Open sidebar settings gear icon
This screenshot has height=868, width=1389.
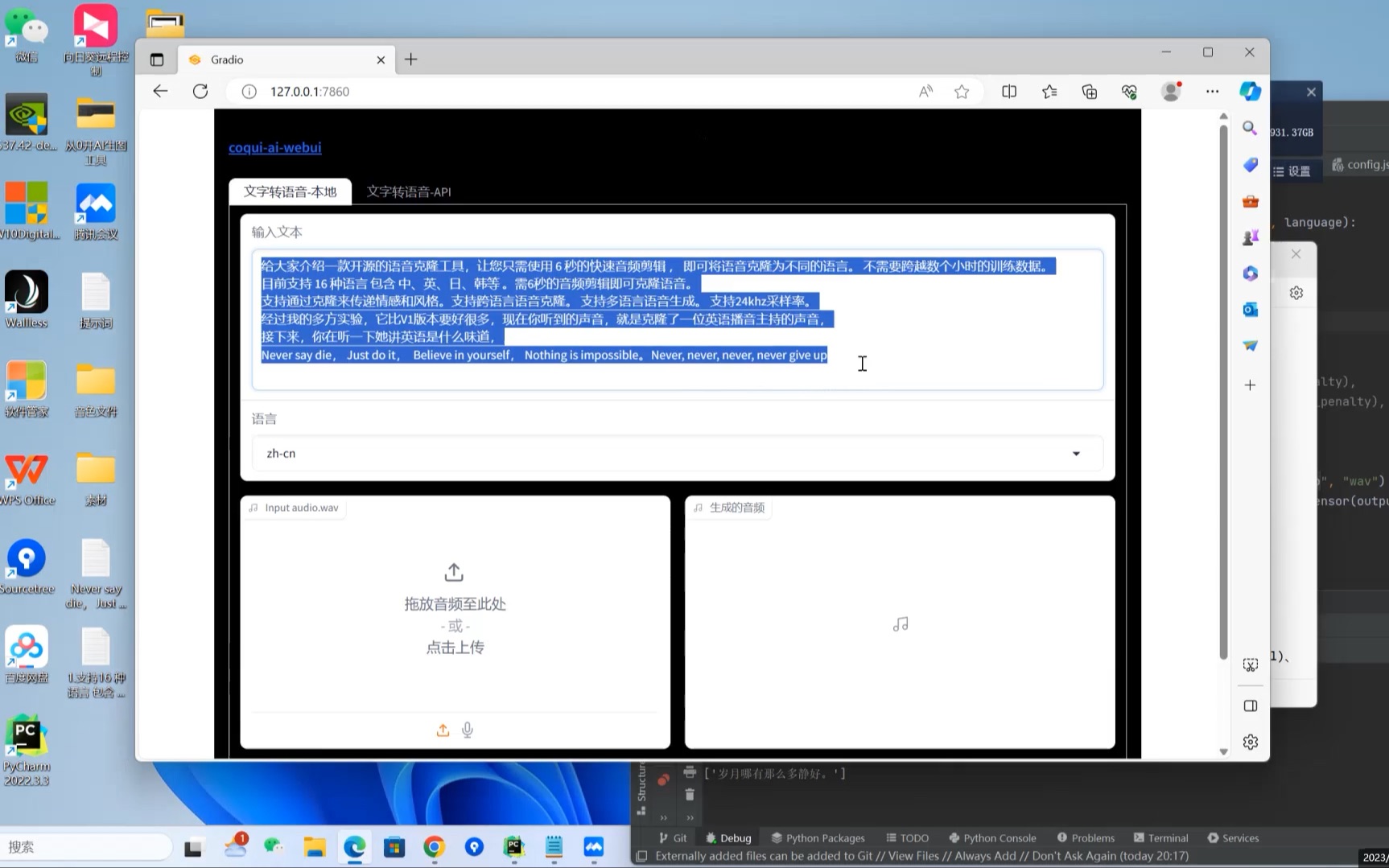tap(1250, 742)
